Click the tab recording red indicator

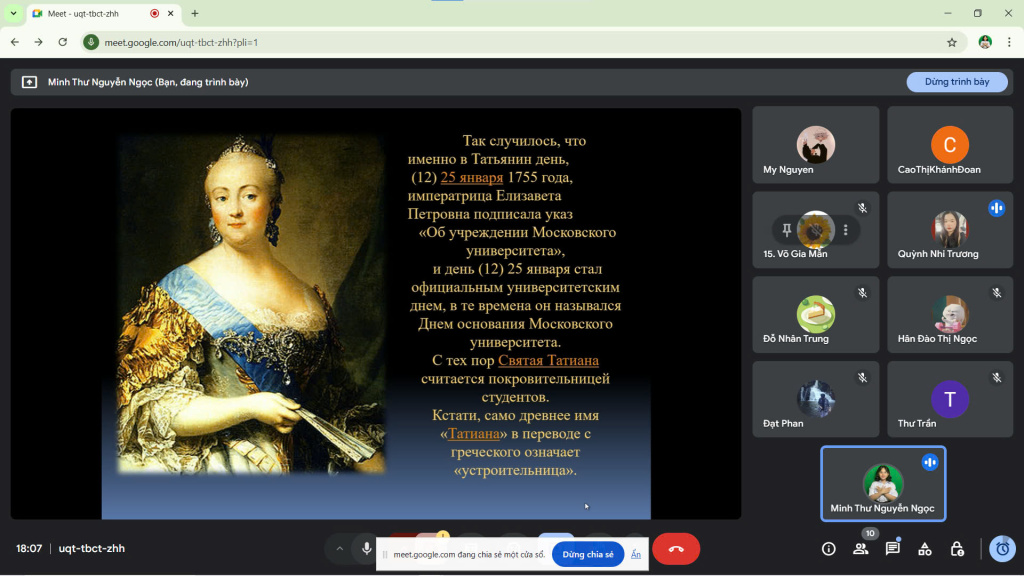pos(155,13)
